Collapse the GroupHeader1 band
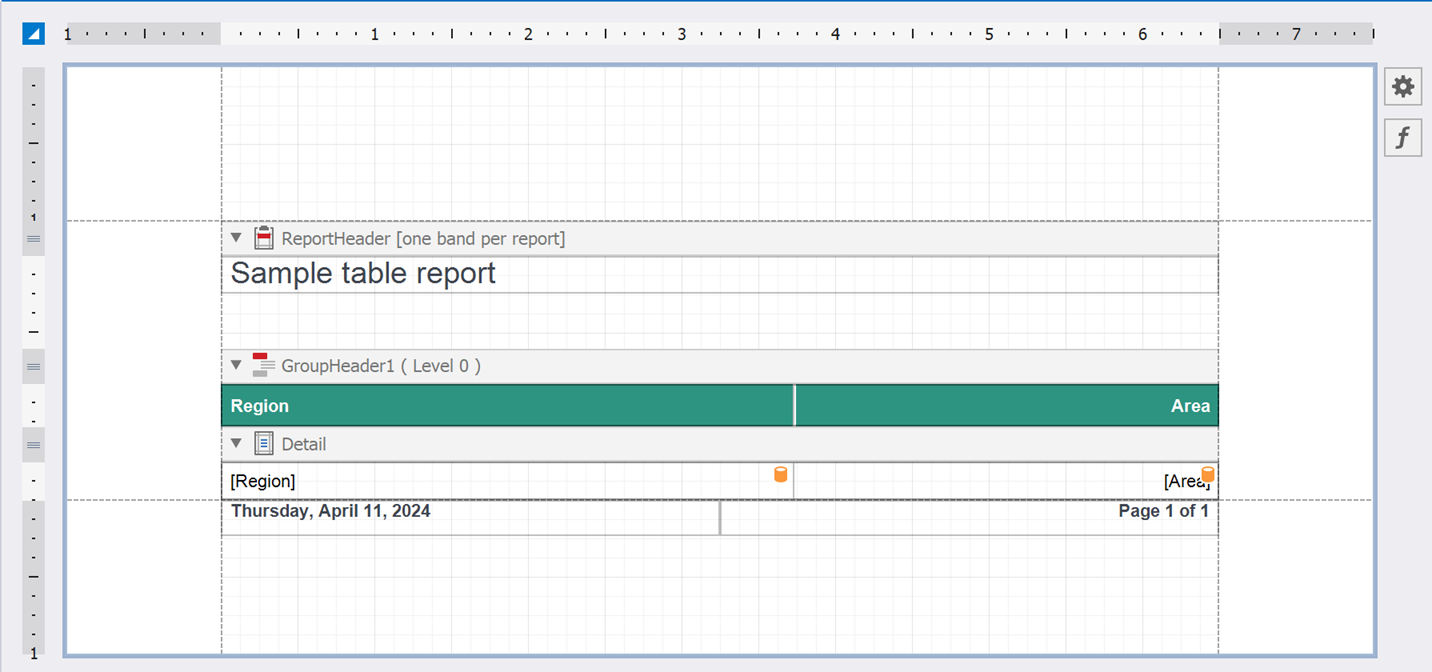This screenshot has height=672, width=1432. [236, 365]
